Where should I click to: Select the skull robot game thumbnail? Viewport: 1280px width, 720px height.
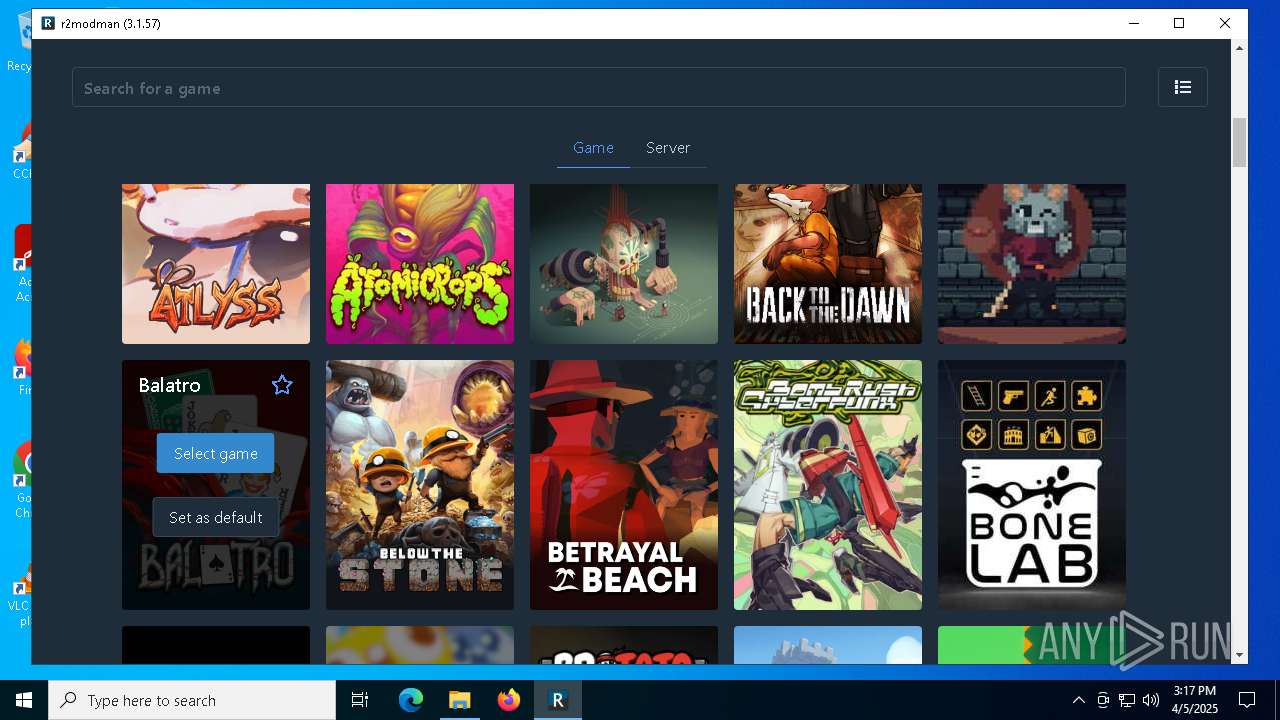point(624,264)
